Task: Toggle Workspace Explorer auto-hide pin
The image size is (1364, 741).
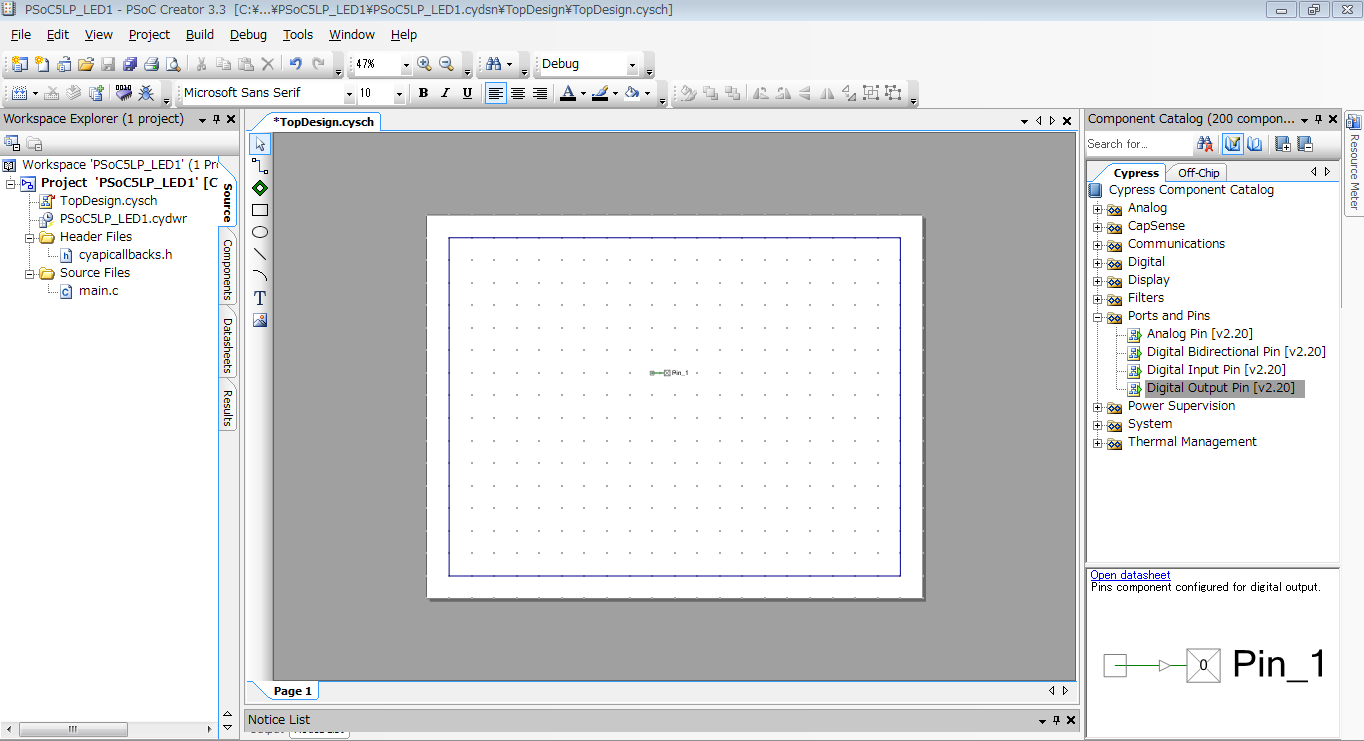Action: point(216,119)
